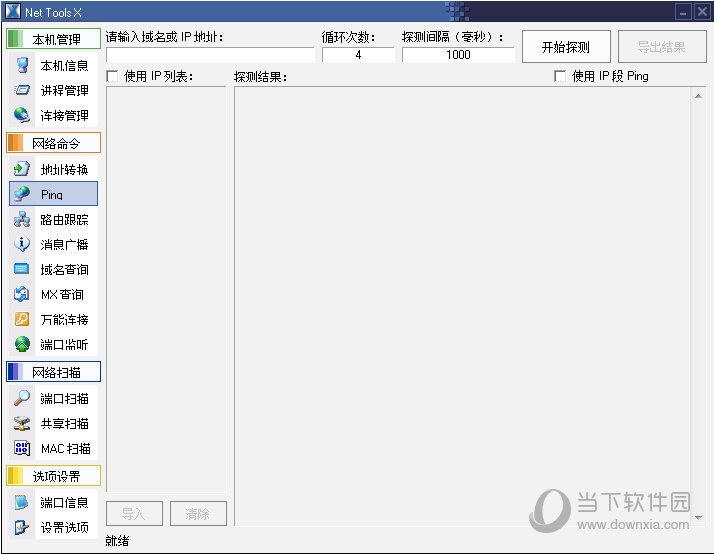Minimize the Net Tools X window
The image size is (714, 554).
pos(683,12)
